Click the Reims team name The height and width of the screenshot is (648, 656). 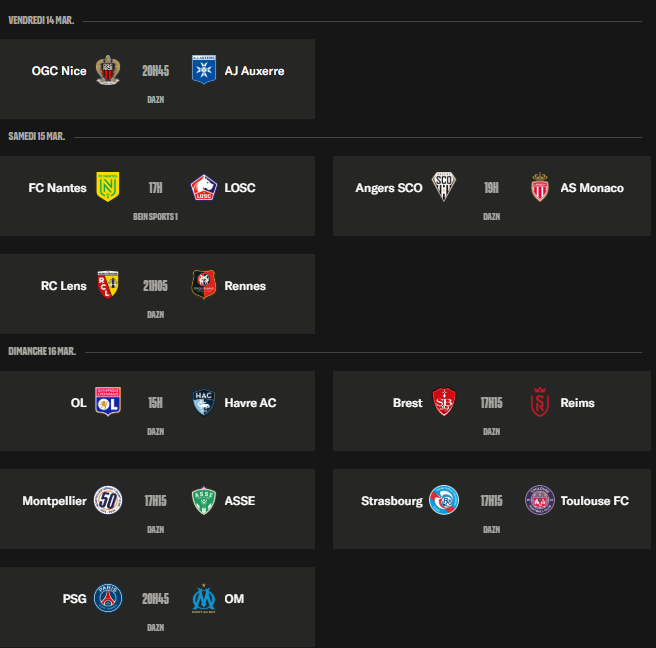[577, 402]
